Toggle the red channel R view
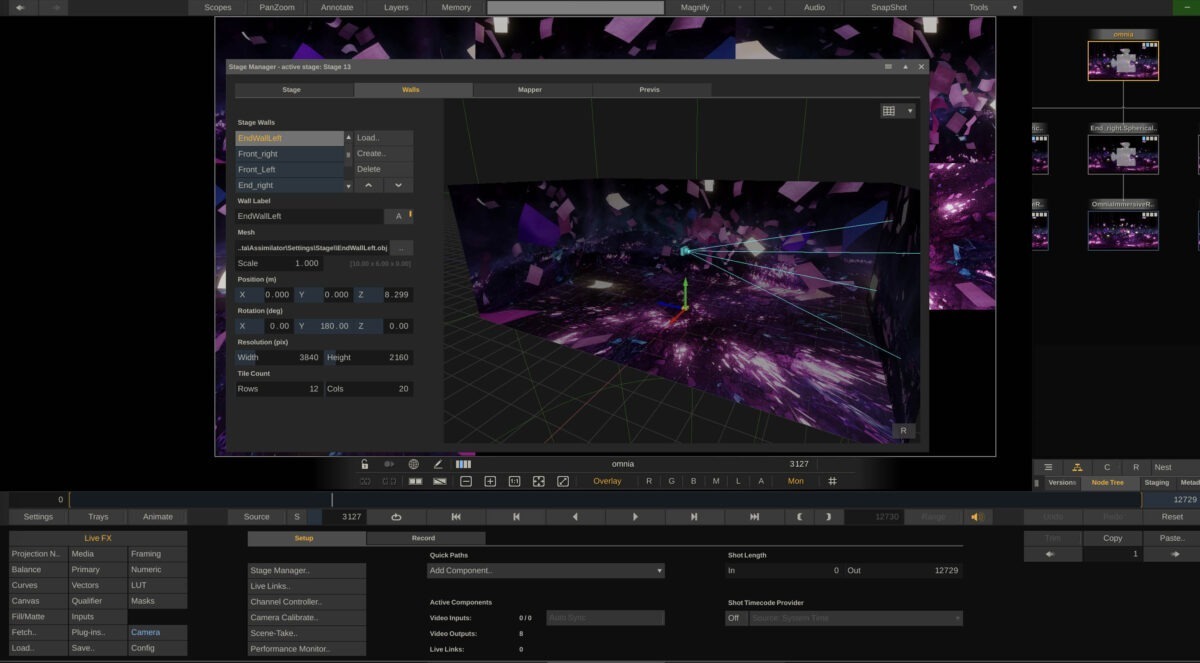This screenshot has width=1200, height=663. [649, 481]
